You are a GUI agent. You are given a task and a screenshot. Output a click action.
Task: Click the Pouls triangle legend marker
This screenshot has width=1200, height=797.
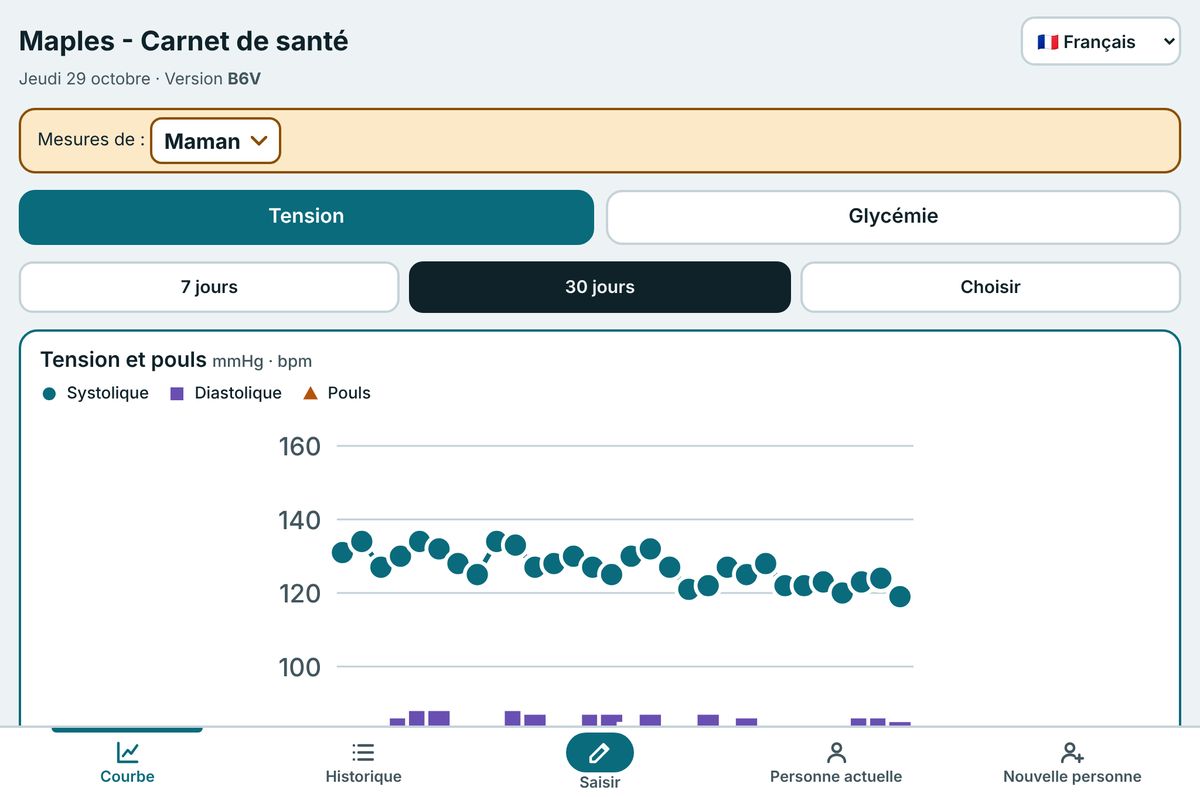click(x=310, y=394)
